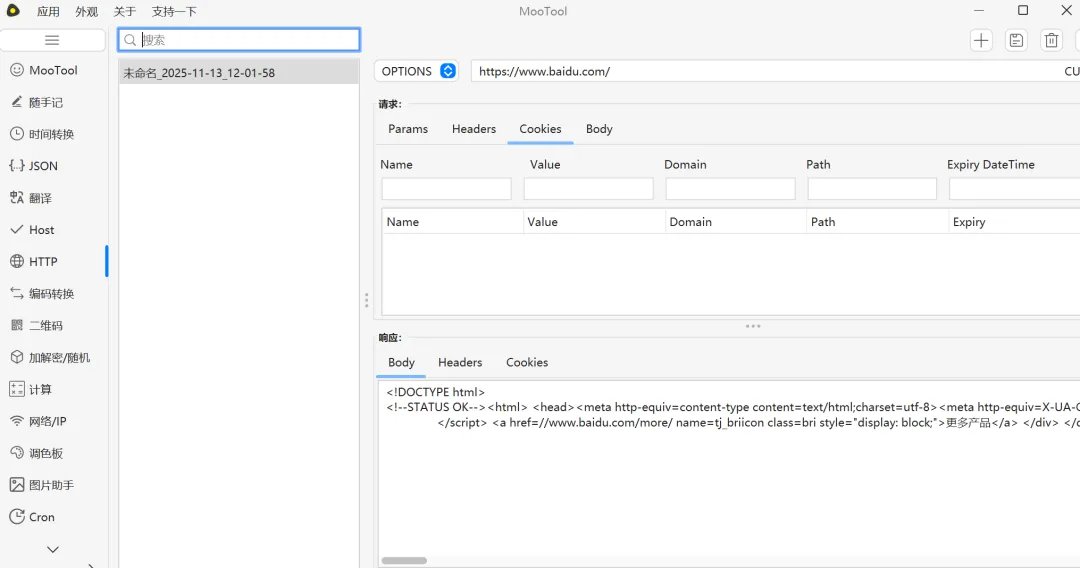Image resolution: width=1080 pixels, height=568 pixels.
Task: Open the 应用 menu
Action: (x=48, y=11)
